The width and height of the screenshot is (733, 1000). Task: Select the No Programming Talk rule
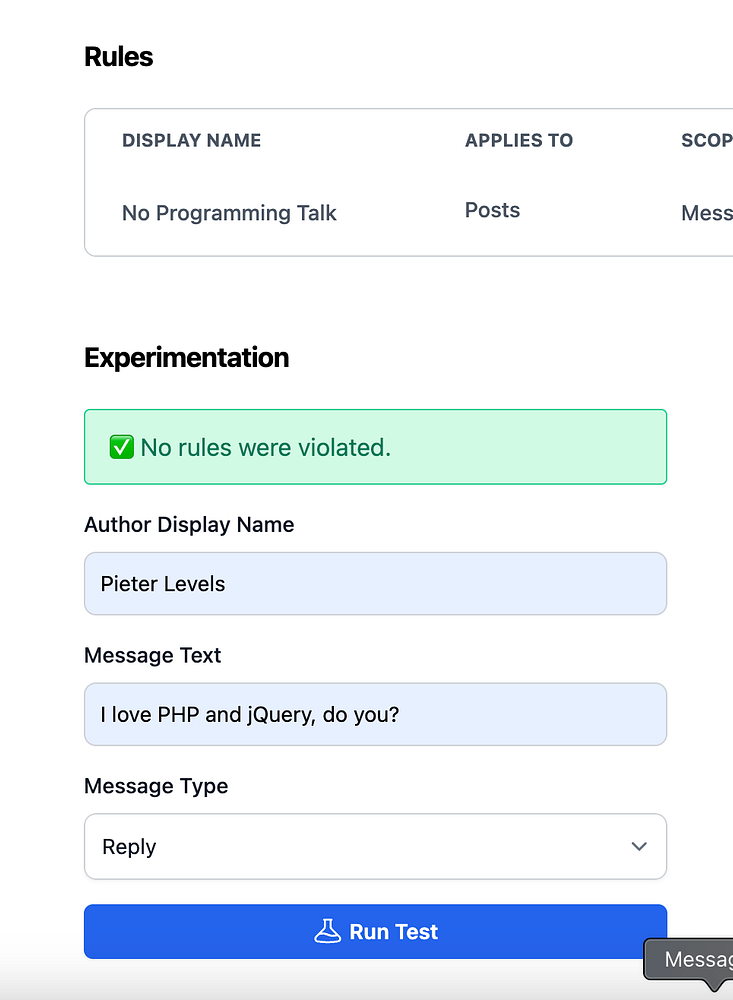229,213
